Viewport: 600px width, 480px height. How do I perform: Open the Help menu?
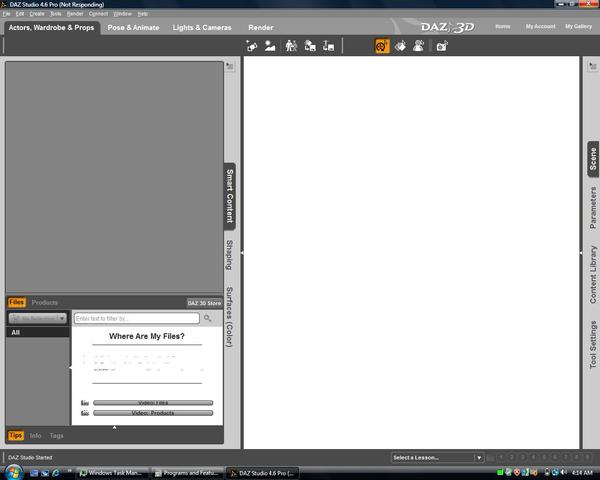click(143, 14)
